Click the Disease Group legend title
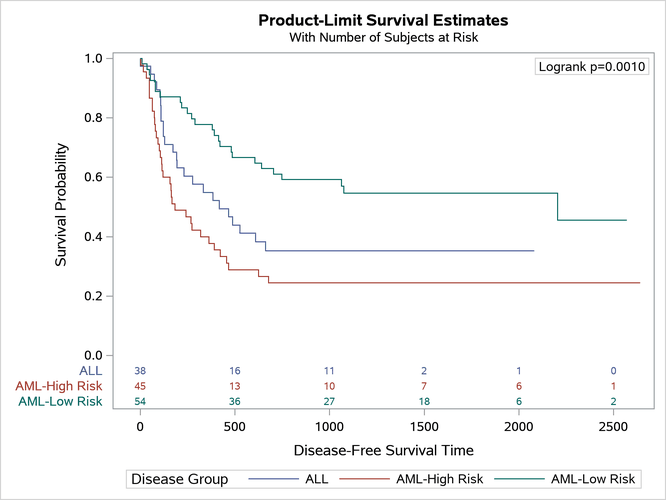Image resolution: width=666 pixels, height=500 pixels. click(179, 480)
